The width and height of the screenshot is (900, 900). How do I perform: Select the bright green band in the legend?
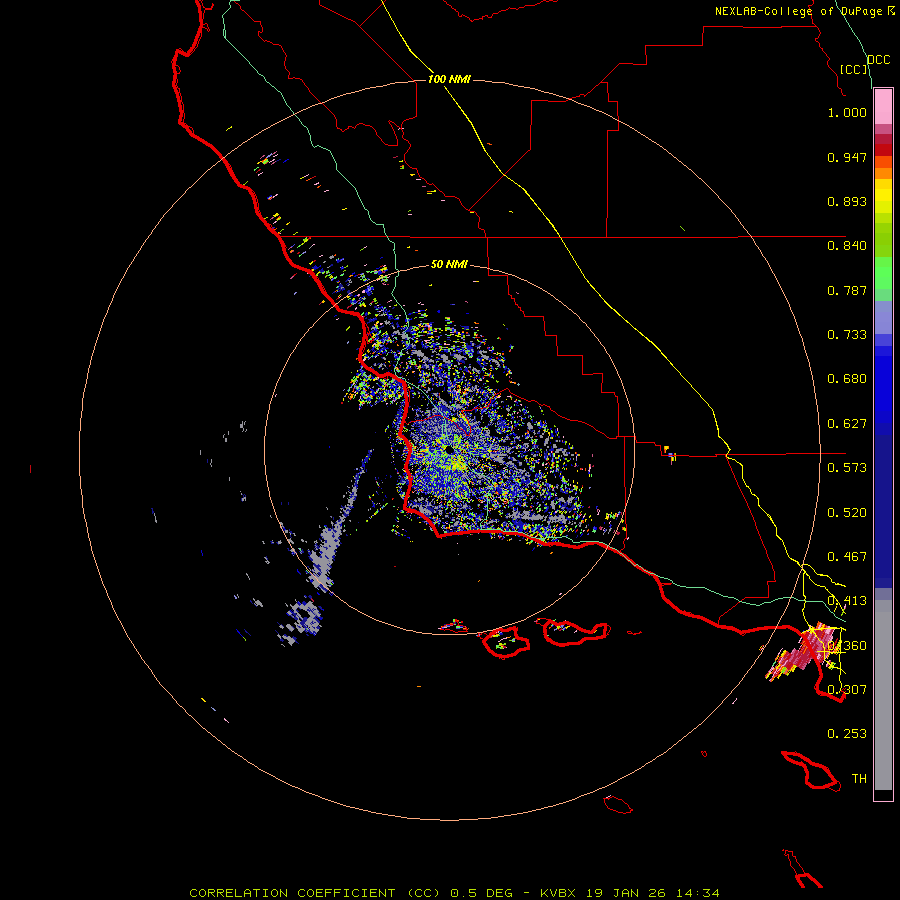tap(883, 273)
